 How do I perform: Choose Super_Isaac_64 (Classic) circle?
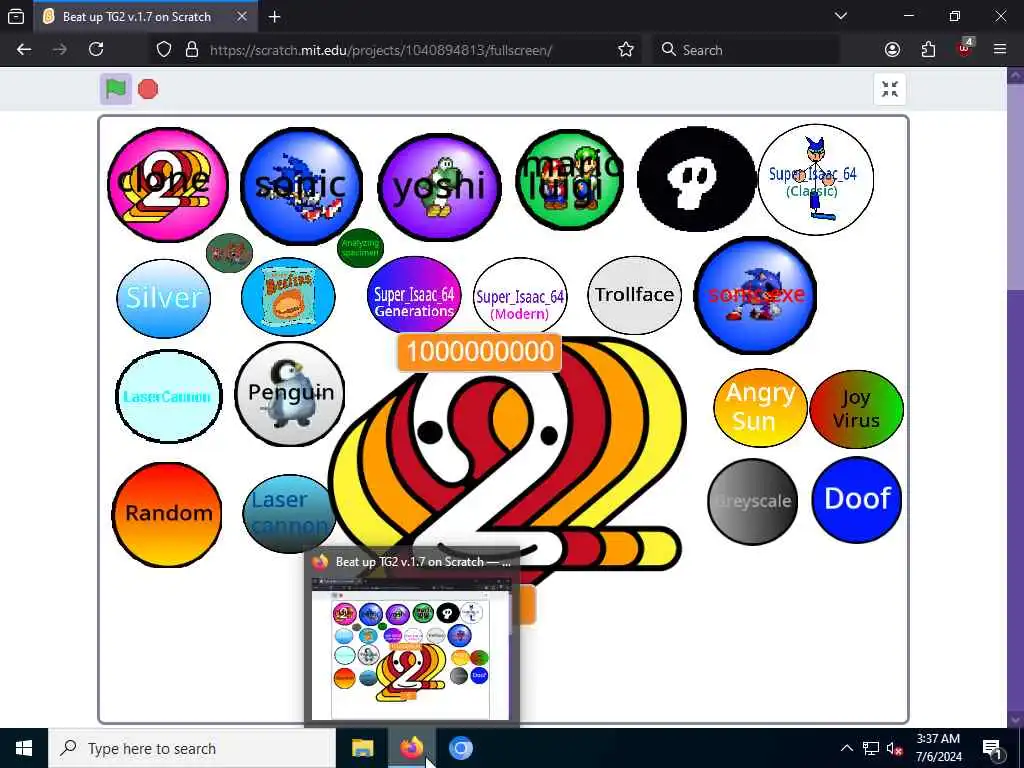pos(815,180)
